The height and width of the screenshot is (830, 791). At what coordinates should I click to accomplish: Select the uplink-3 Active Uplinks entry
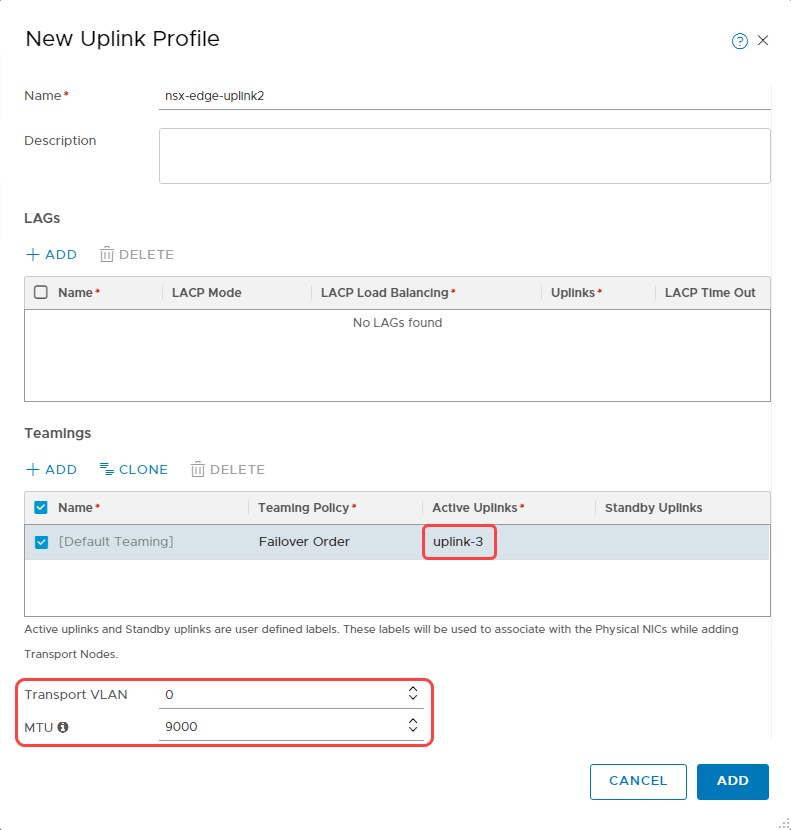(x=459, y=541)
